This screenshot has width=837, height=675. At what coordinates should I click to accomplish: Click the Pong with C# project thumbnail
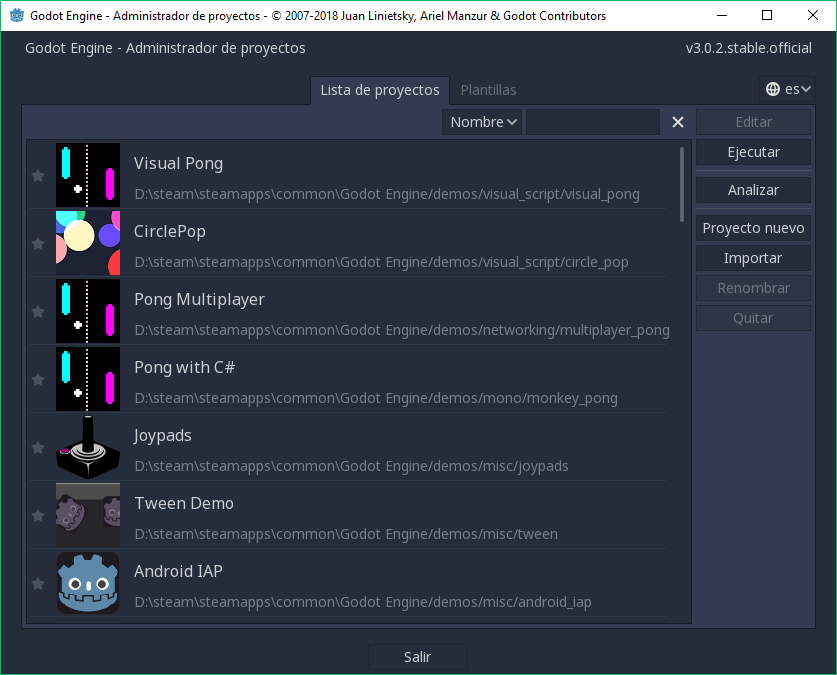click(88, 379)
